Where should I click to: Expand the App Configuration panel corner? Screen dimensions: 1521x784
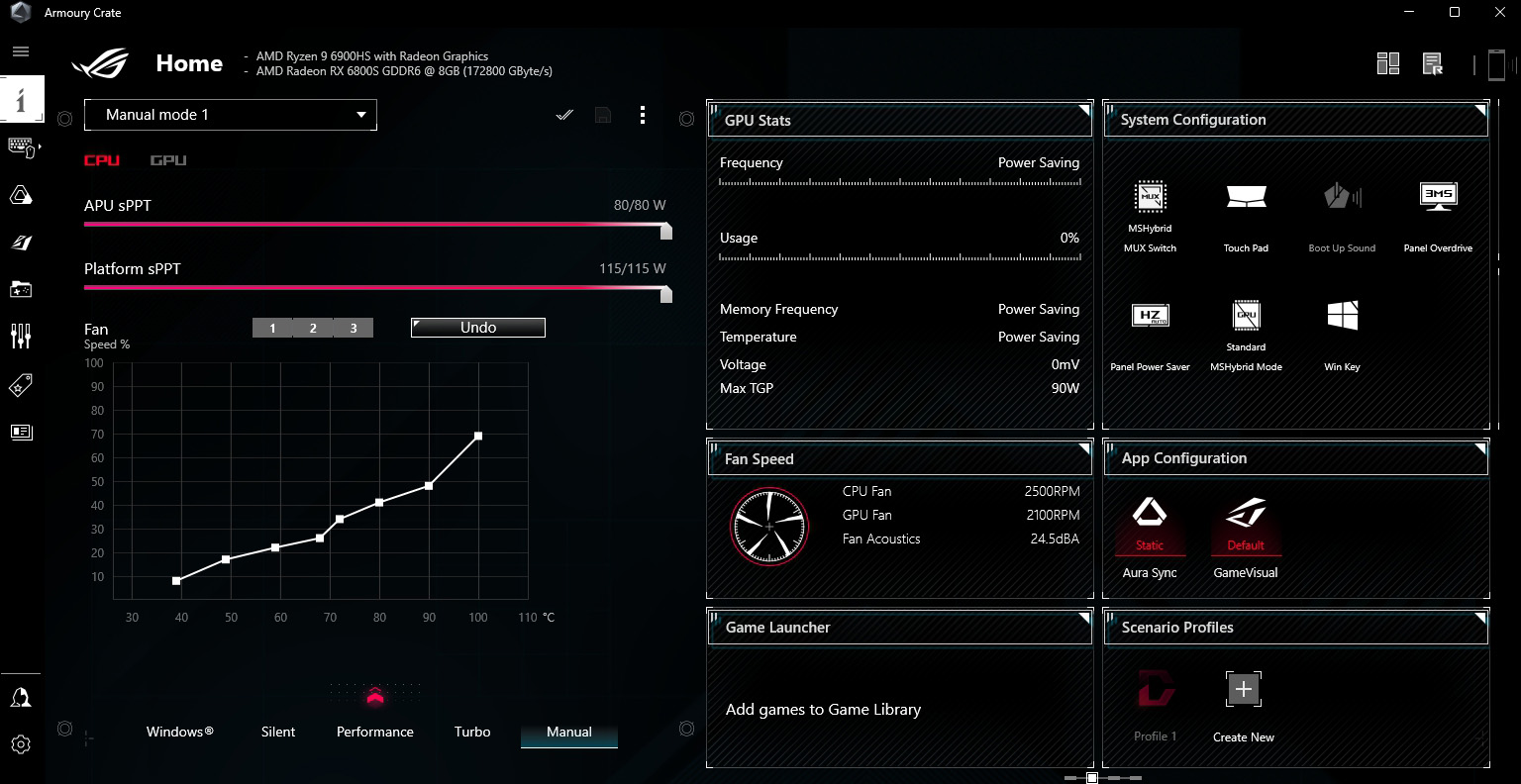[1481, 448]
